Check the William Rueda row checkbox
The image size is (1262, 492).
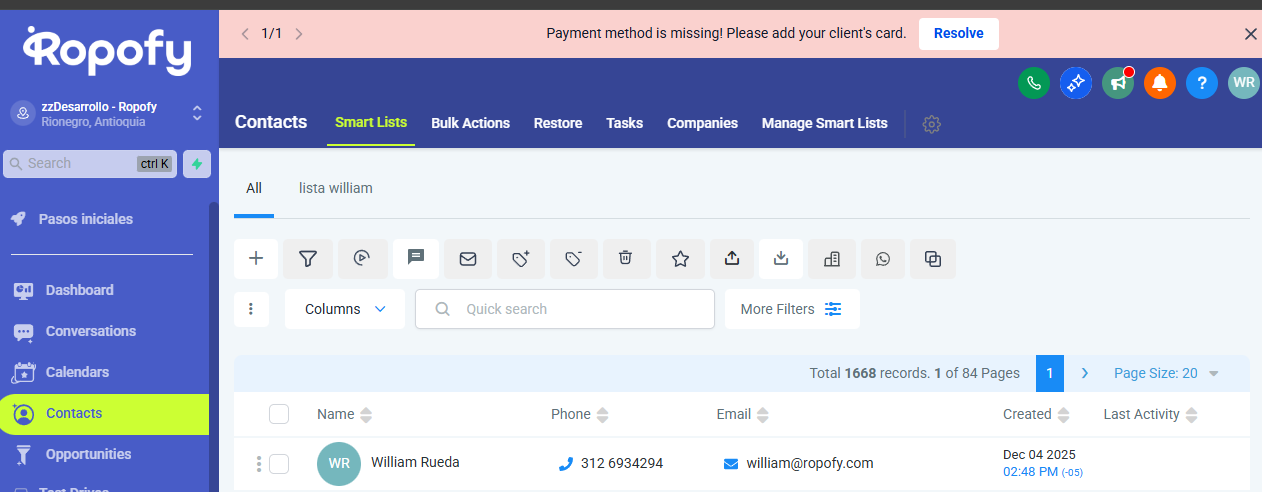(279, 463)
